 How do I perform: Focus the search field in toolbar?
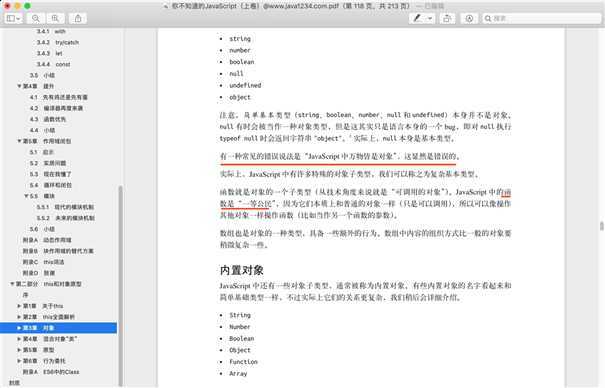(x=542, y=18)
